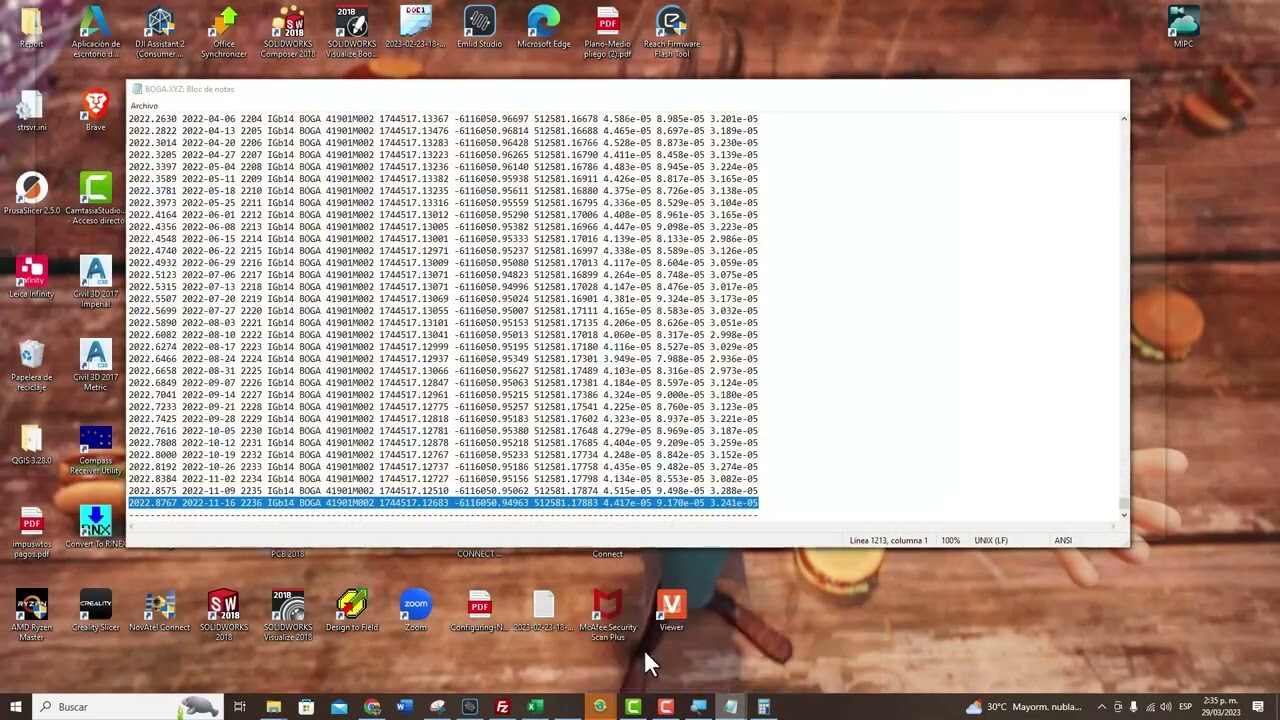Open the AMD Ryzen Master shortcut

point(31,615)
